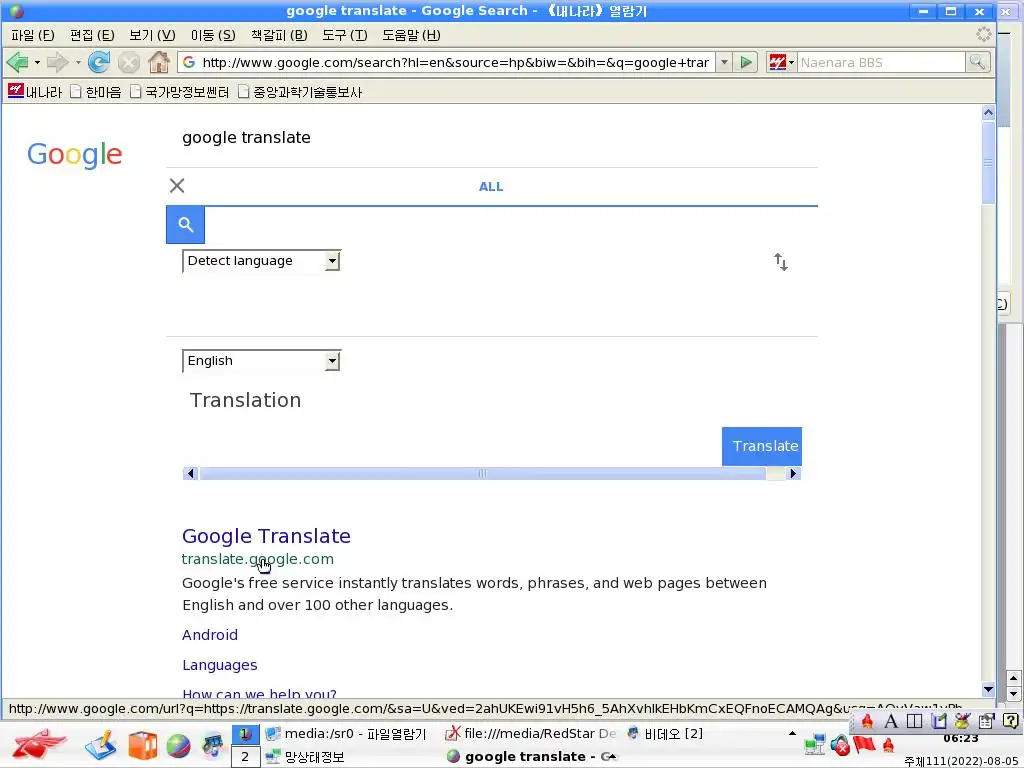This screenshot has width=1024, height=768.
Task: Click the translate.google.com green URL
Action: pos(258,559)
